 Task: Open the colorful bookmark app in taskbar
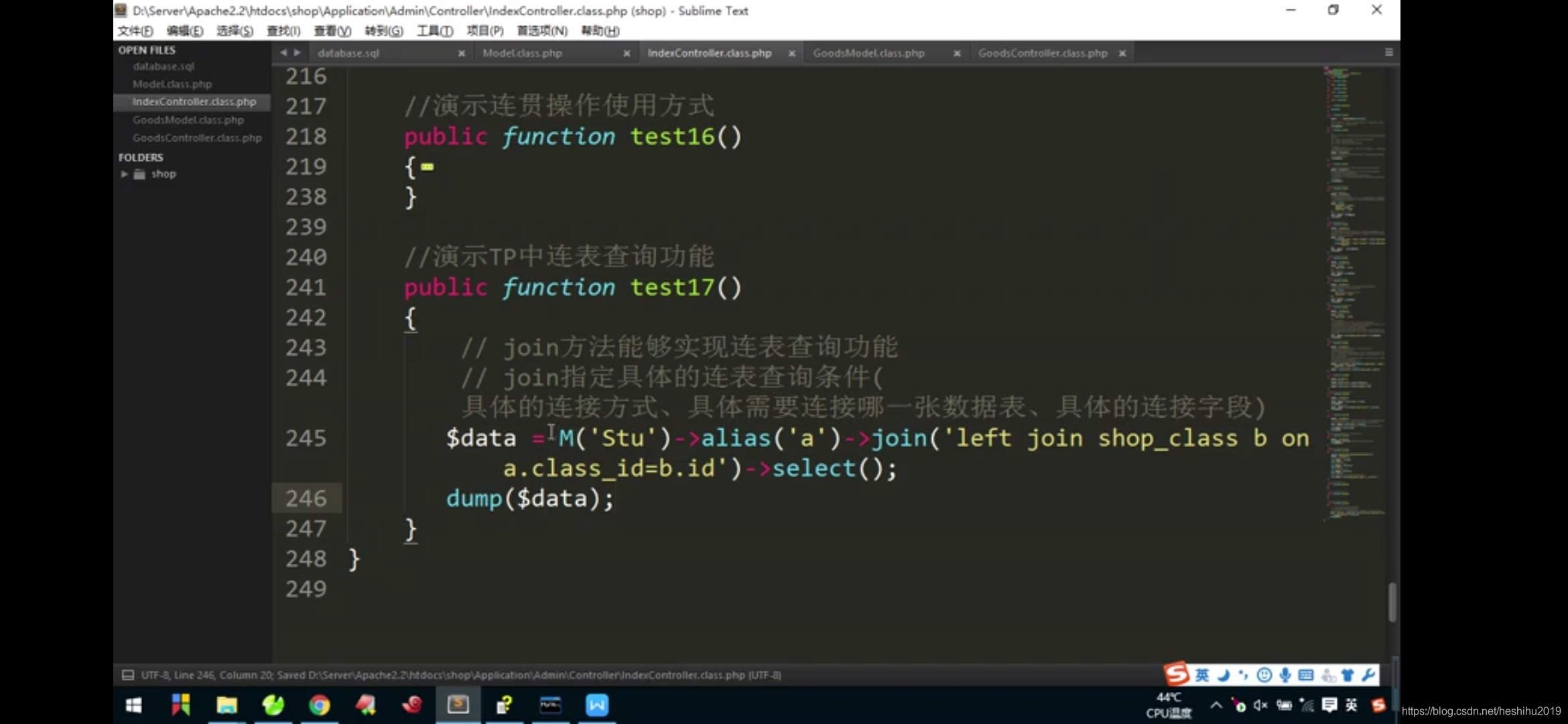[180, 705]
